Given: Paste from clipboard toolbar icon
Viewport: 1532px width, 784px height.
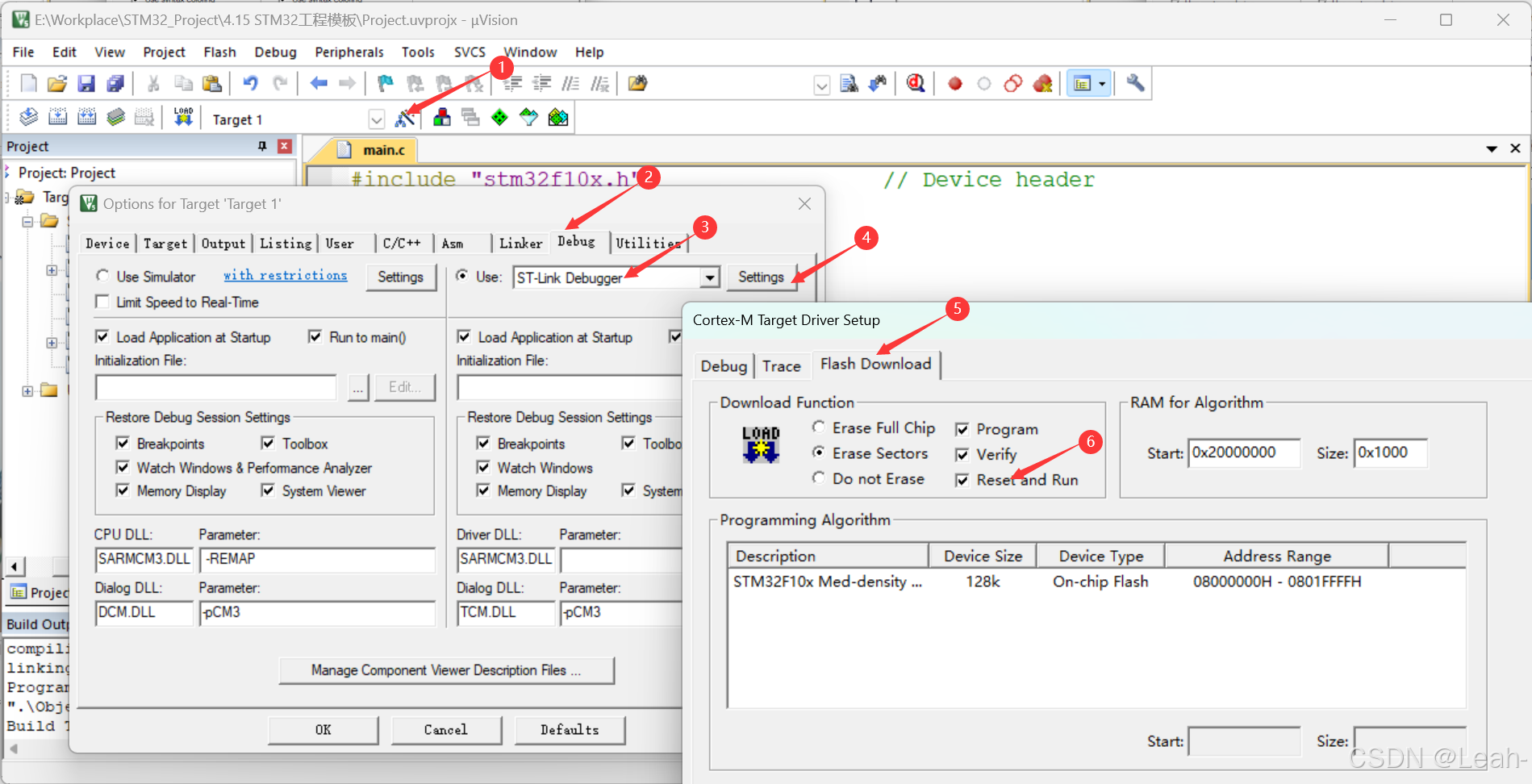Looking at the screenshot, I should pos(212,83).
